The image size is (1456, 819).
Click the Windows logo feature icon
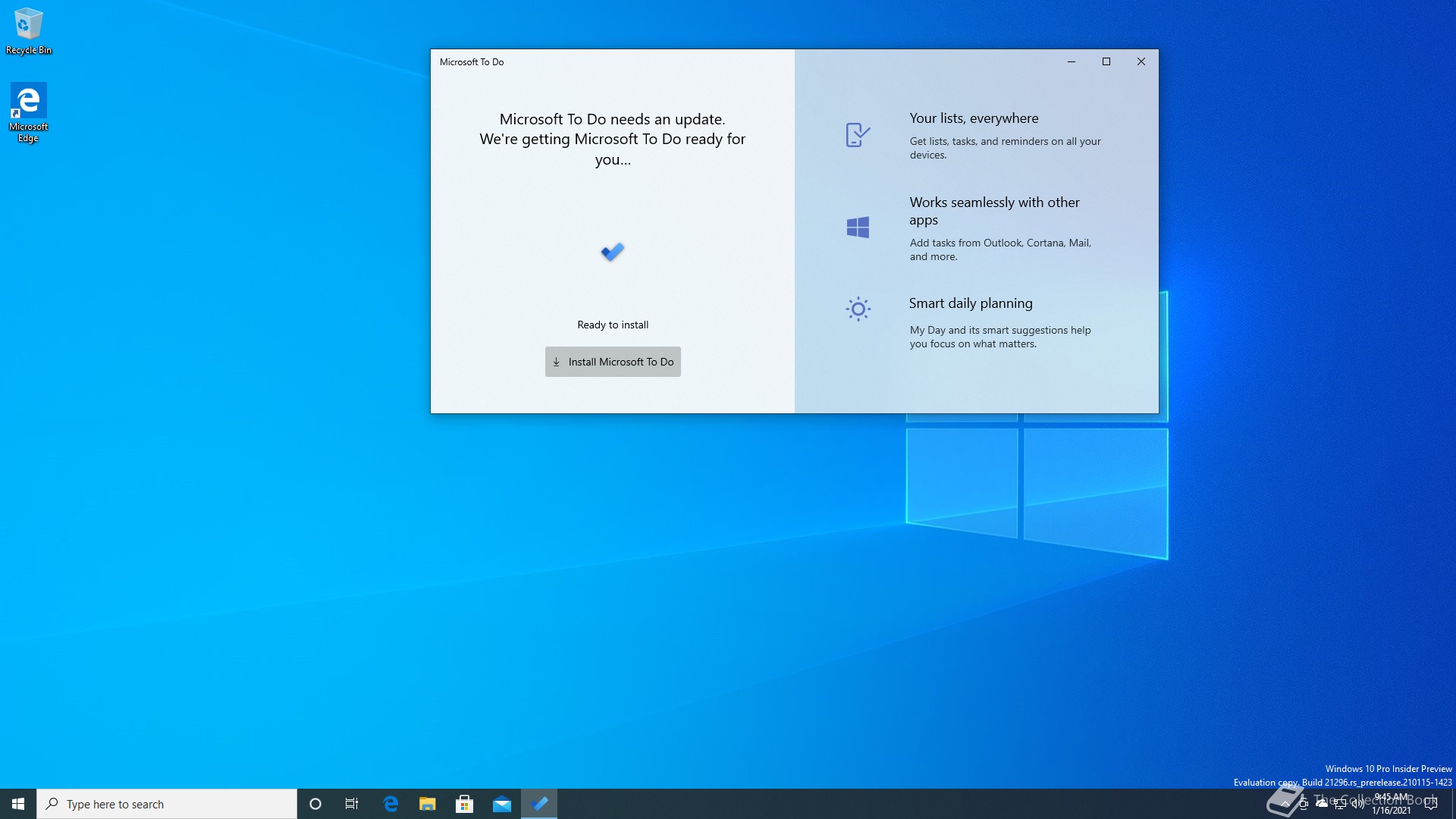click(x=858, y=227)
